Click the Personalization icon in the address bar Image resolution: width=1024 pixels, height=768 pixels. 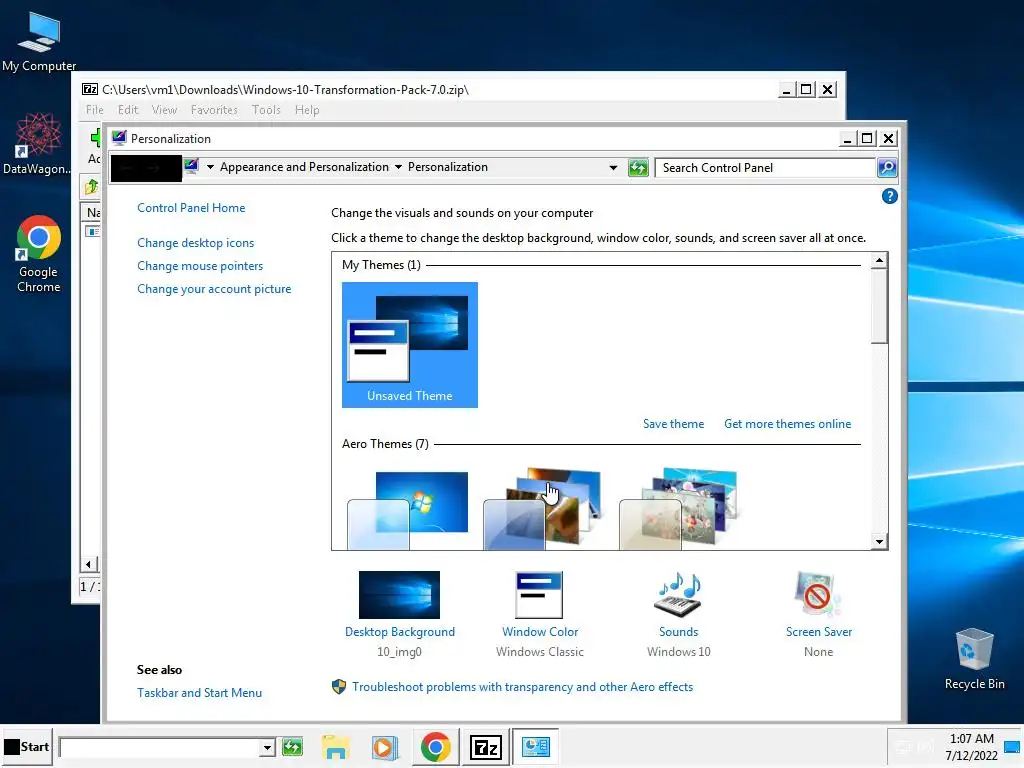tap(191, 166)
